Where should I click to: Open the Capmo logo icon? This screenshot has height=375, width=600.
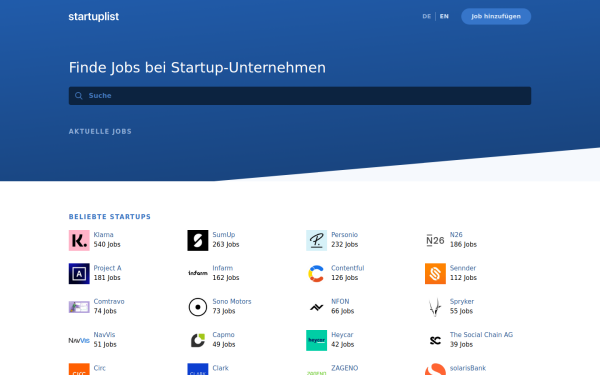(198, 340)
